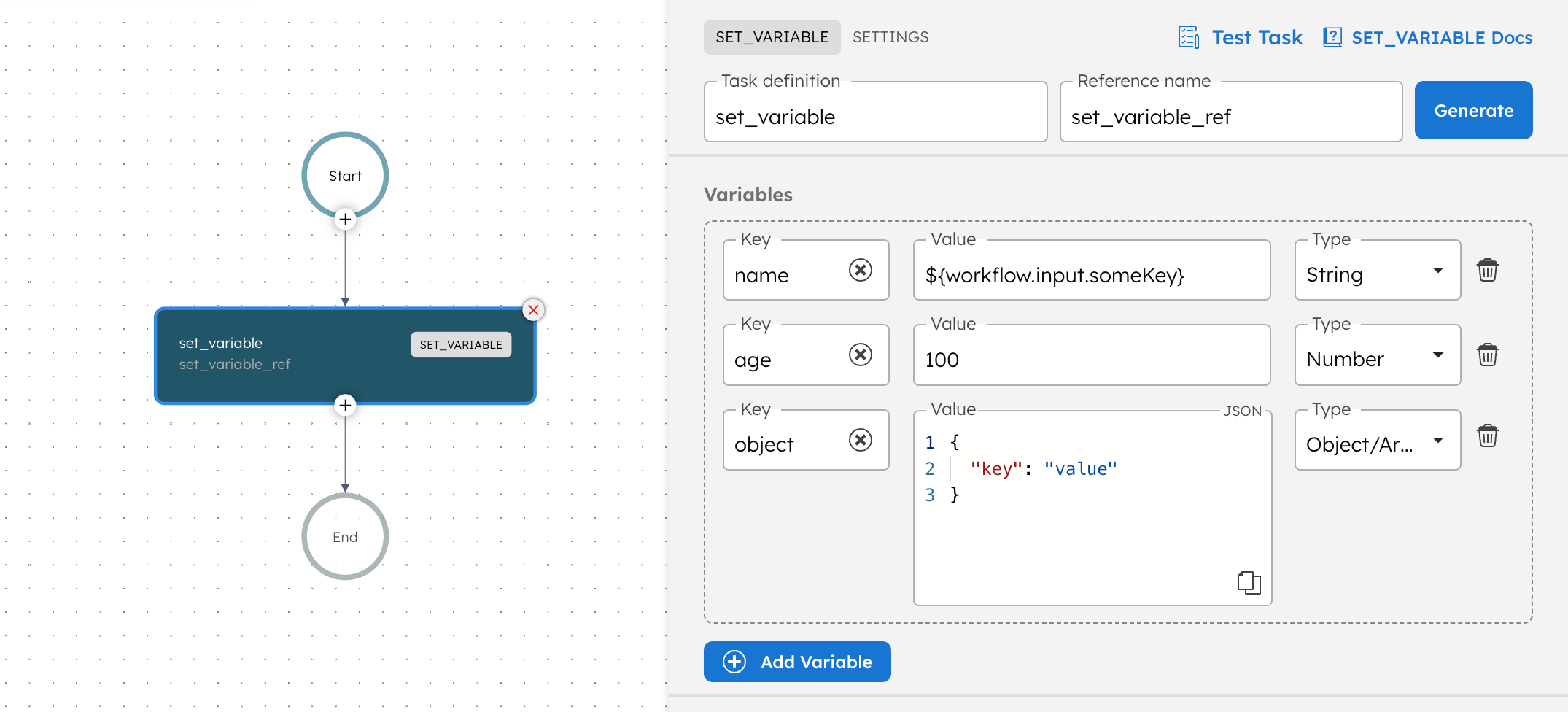Screen dimensions: 1568x712
Task: Clear the 'object' key field
Action: click(861, 441)
